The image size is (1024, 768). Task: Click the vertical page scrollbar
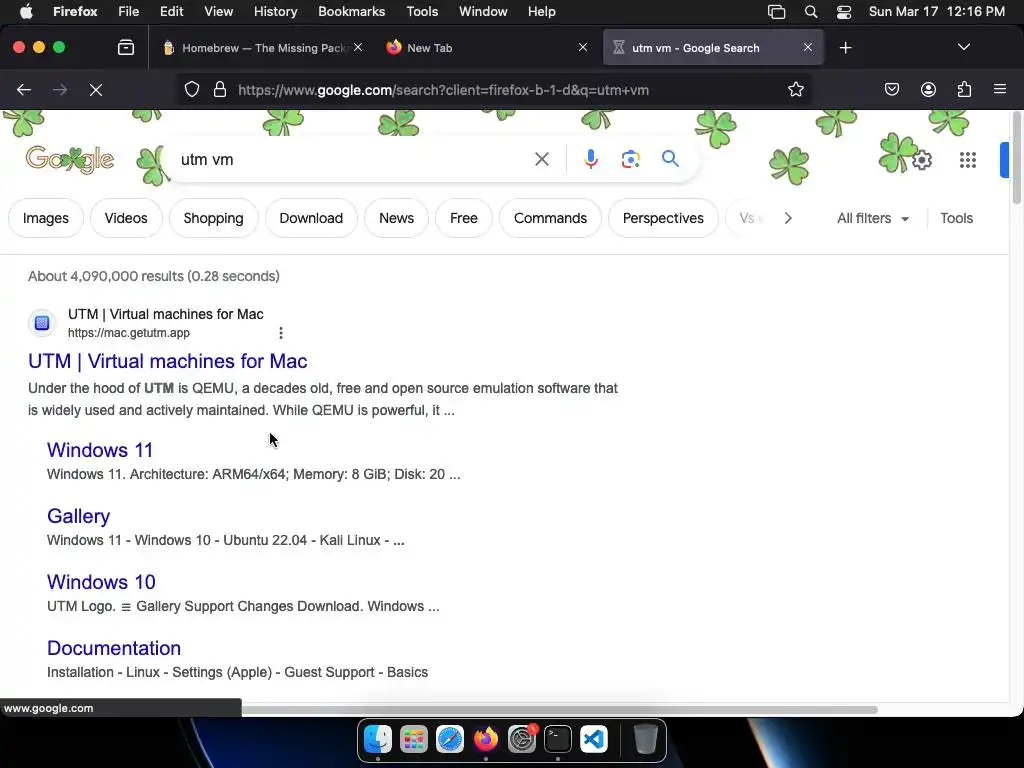click(1016, 158)
